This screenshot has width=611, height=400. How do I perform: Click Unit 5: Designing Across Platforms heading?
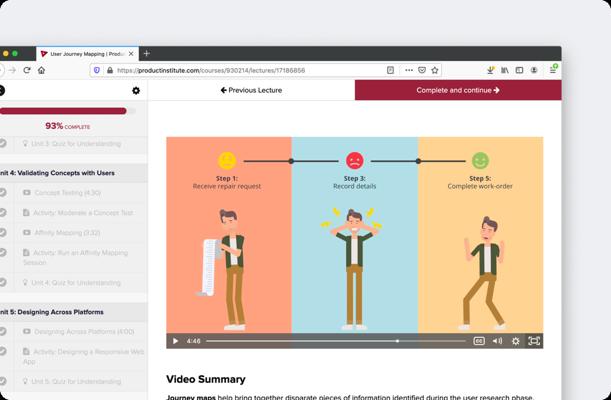coord(52,312)
